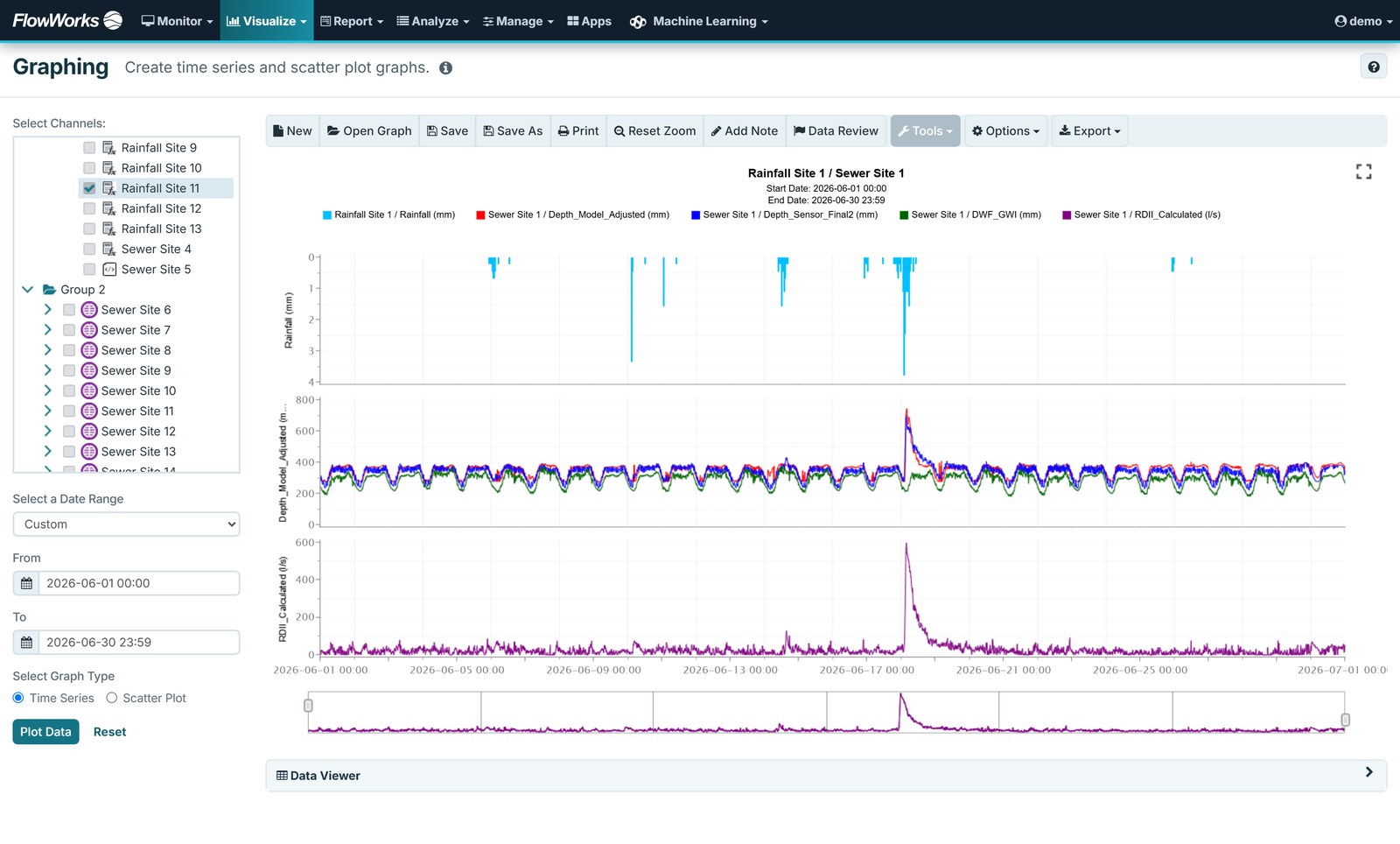Open Data Review
This screenshot has width=1400, height=844.
pyautogui.click(x=836, y=131)
